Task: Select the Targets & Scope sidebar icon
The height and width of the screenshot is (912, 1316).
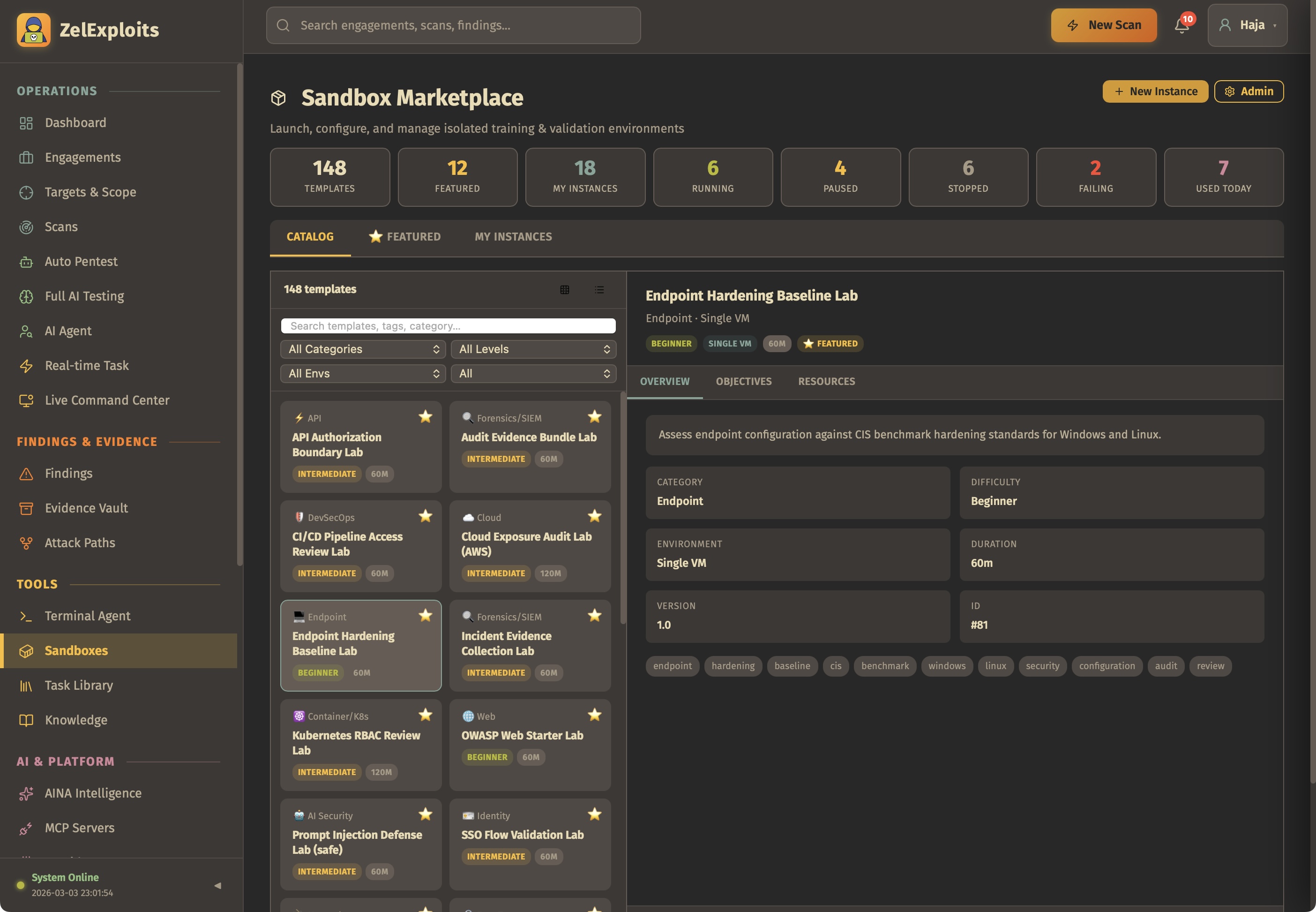Action: (26, 192)
